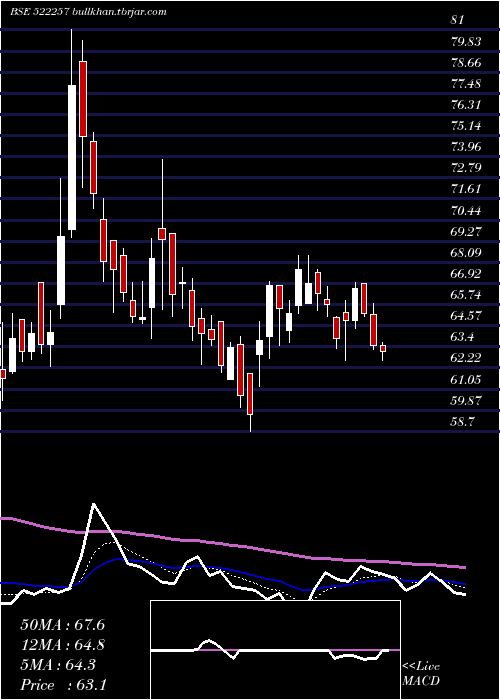Click the 66.92 price axis label

point(466,273)
